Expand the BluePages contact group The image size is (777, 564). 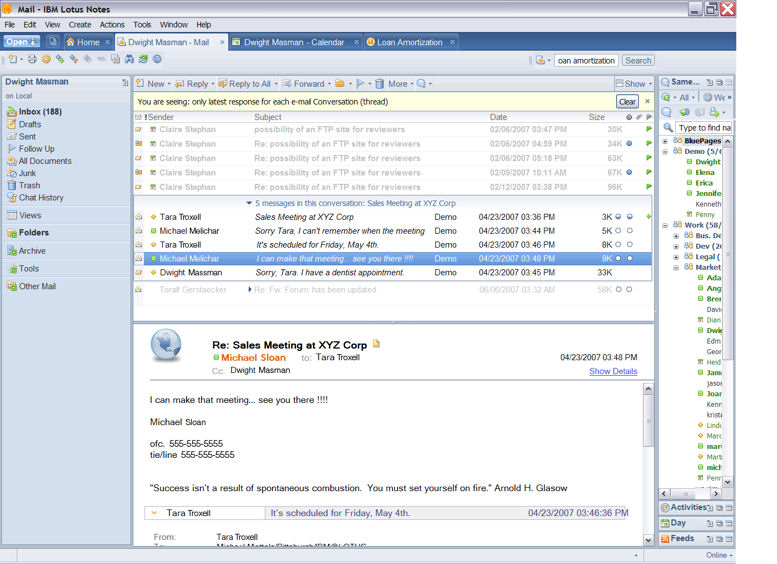pos(665,141)
